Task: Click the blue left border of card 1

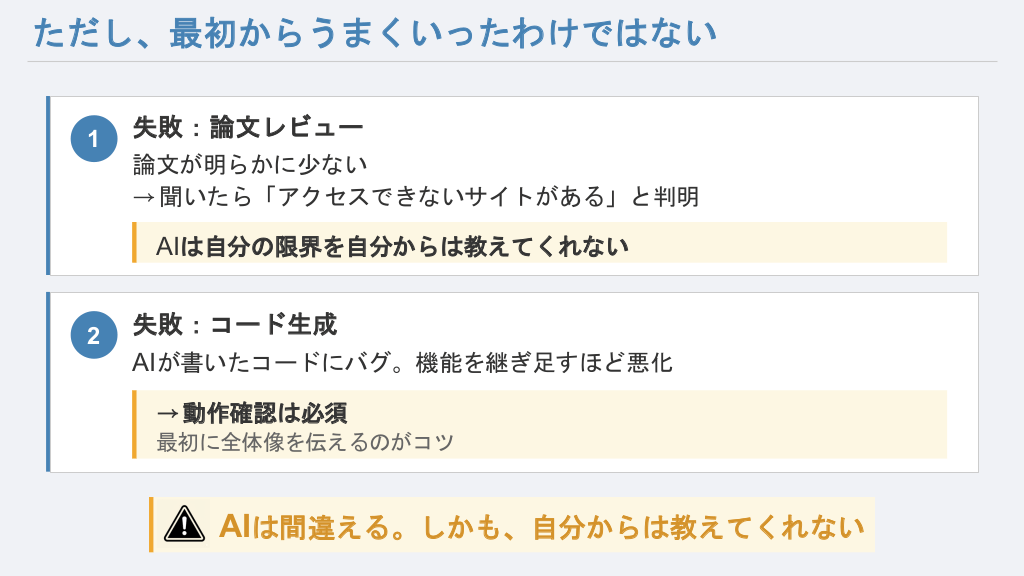Action: click(47, 185)
